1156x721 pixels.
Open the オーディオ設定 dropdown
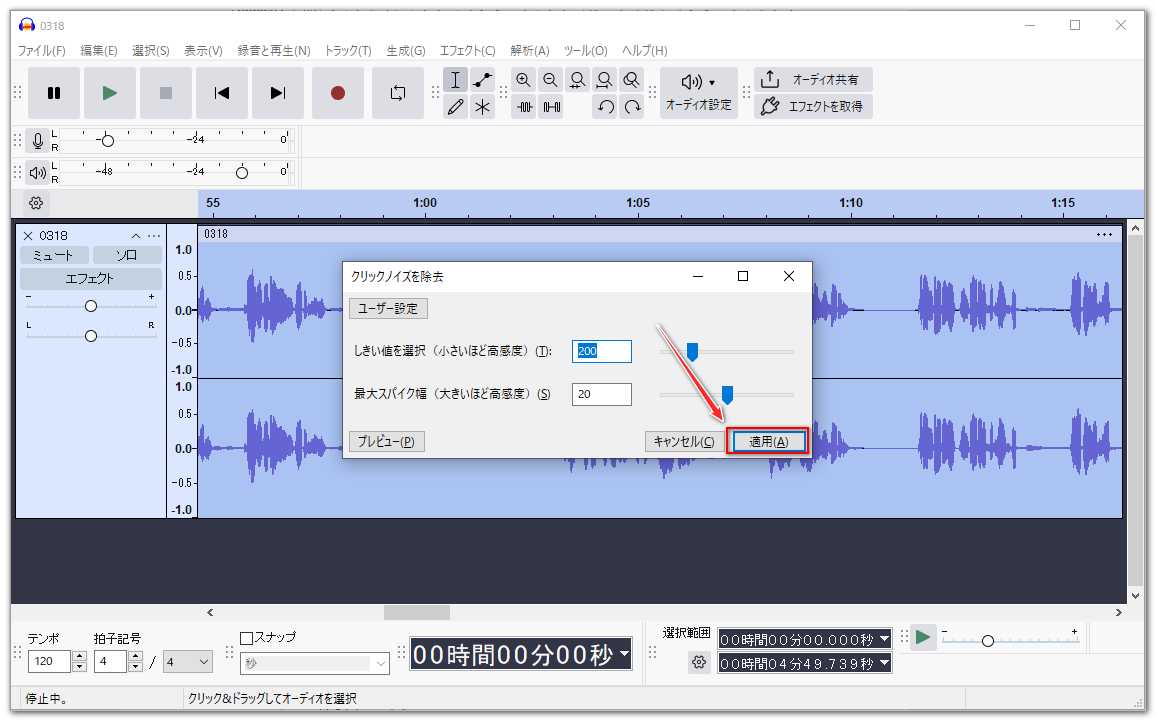[x=698, y=93]
